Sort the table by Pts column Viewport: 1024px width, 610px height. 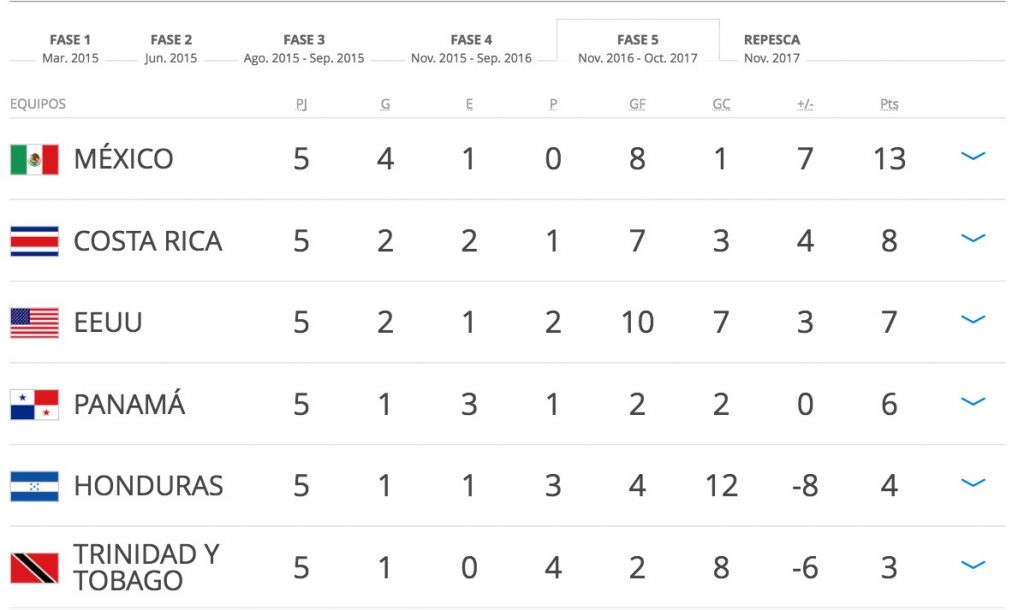(x=888, y=102)
